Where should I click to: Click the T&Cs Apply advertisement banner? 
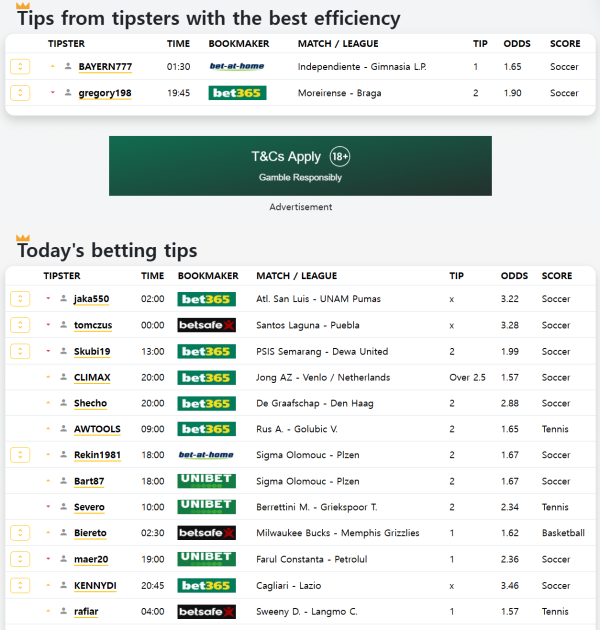click(x=300, y=166)
